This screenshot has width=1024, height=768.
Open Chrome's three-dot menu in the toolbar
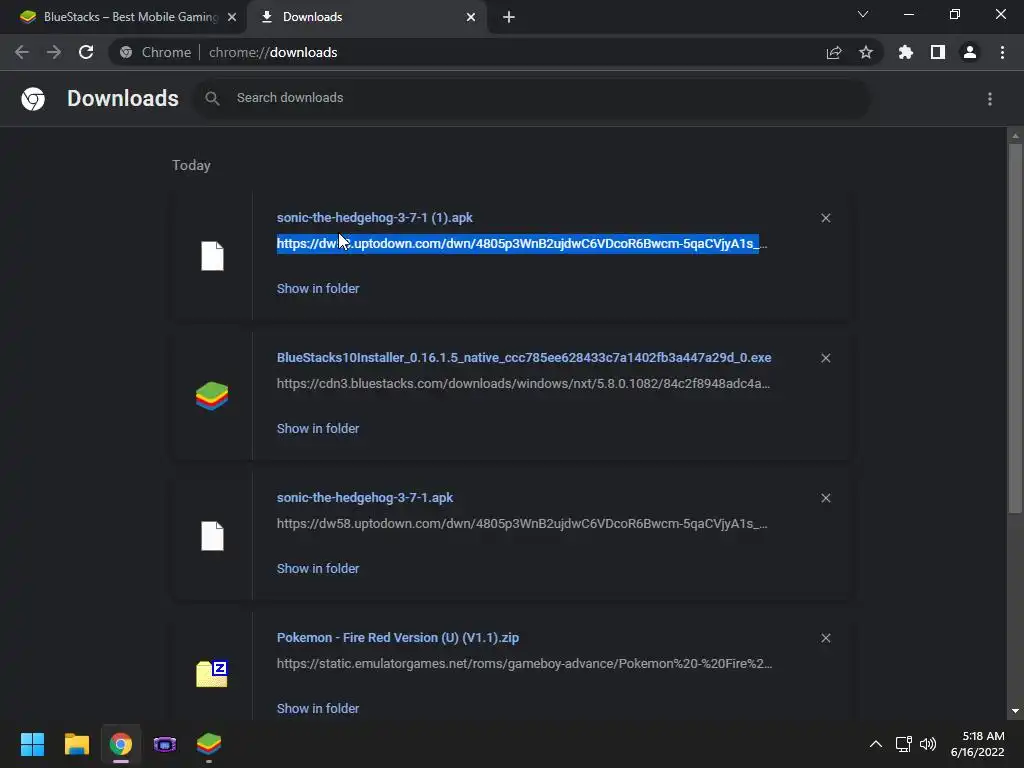(1002, 52)
